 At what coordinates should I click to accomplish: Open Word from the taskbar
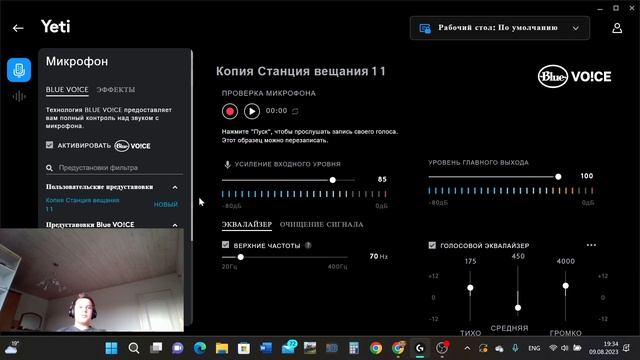(x=266, y=348)
